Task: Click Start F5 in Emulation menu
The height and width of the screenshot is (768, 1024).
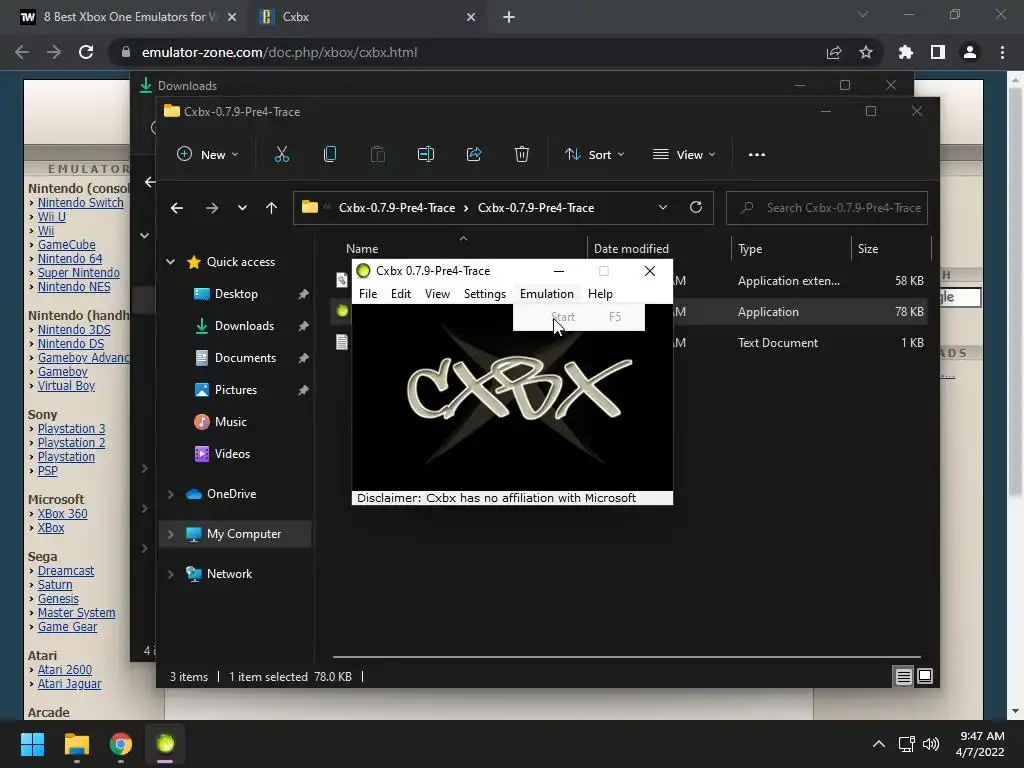Action: point(579,317)
